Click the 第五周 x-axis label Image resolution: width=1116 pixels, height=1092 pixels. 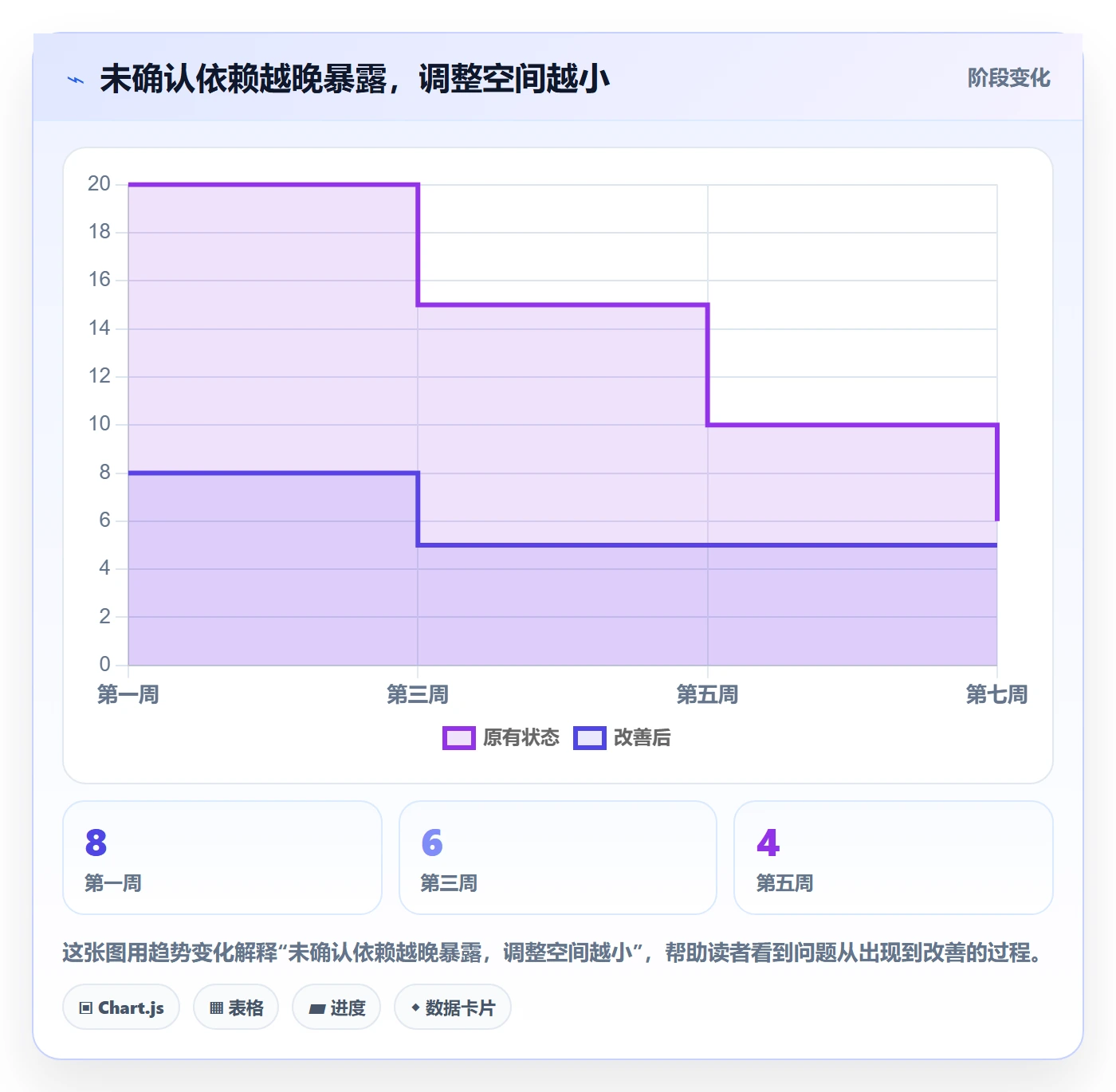point(708,695)
